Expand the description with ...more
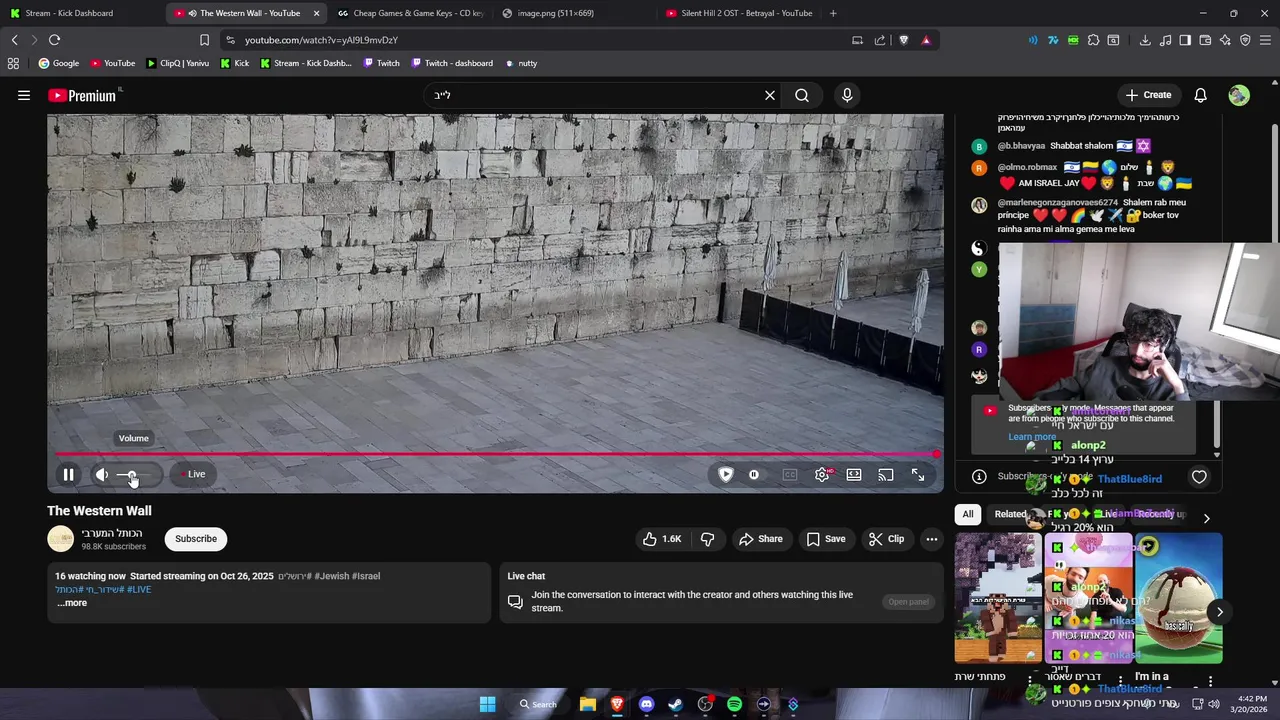This screenshot has height=720, width=1280. tap(72, 603)
